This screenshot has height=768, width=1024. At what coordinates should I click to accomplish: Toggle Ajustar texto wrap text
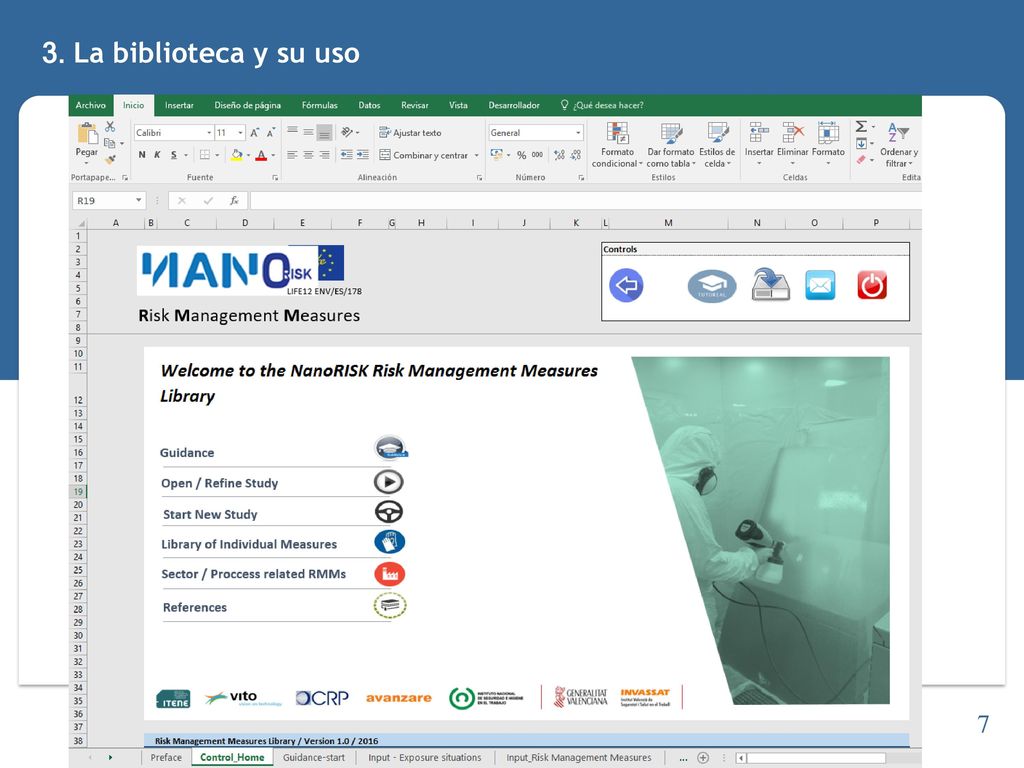[x=410, y=133]
